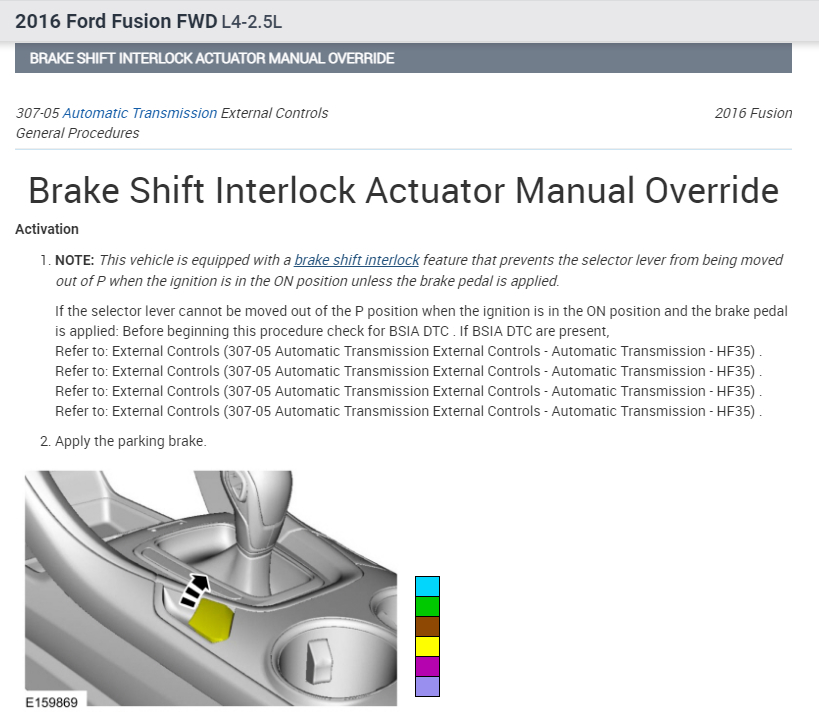Select the green color swatch
The width and height of the screenshot is (819, 712).
427,606
